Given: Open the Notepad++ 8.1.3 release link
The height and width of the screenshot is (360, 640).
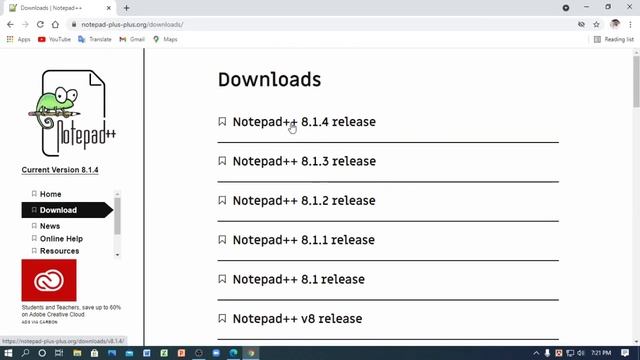Looking at the screenshot, I should point(304,161).
